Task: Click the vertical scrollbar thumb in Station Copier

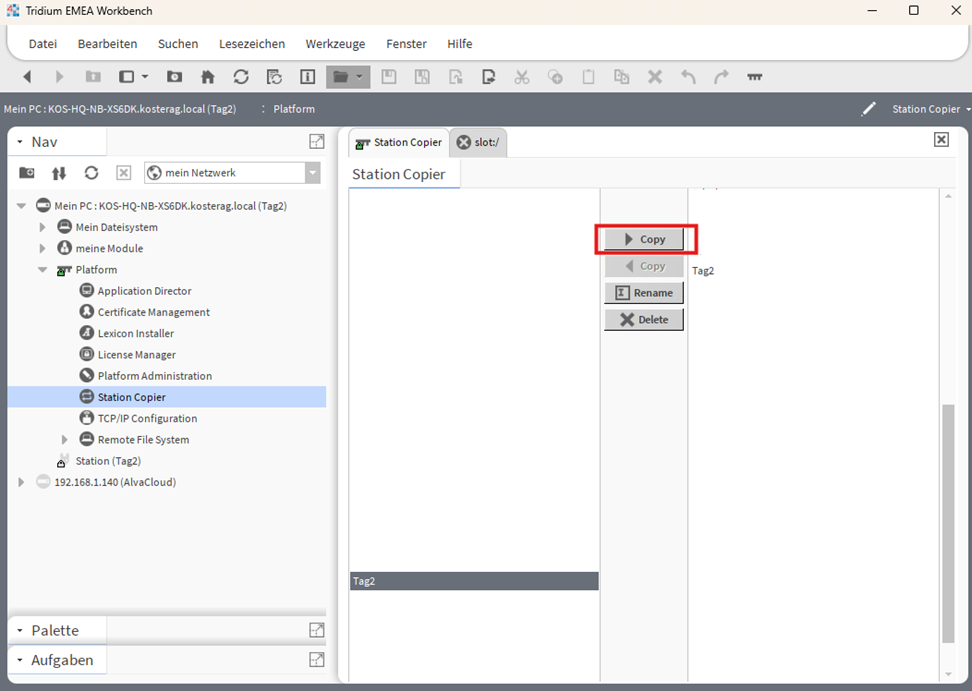Action: pos(948,524)
